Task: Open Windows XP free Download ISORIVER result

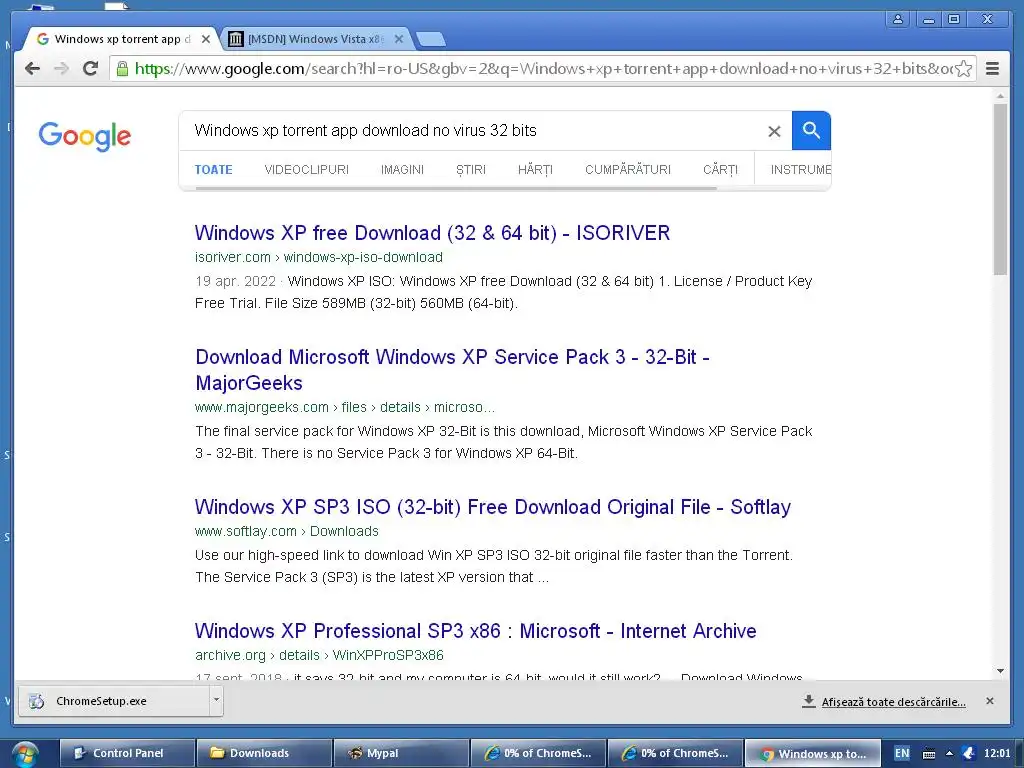Action: click(432, 233)
